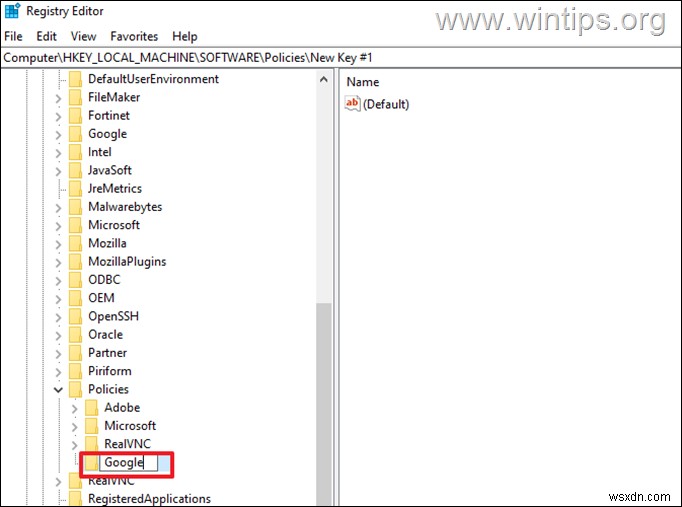Collapse the Policies key
Screen dimensions: 682x507
pos(58,390)
